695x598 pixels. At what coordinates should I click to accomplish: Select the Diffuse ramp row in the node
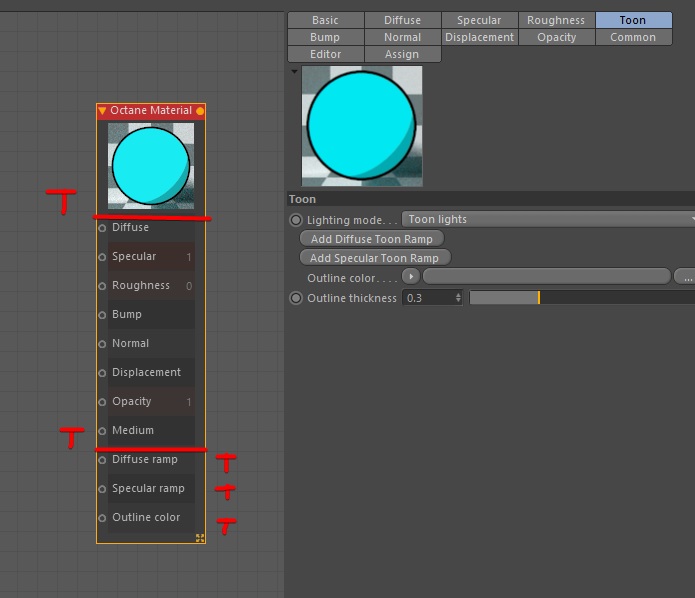coord(151,460)
